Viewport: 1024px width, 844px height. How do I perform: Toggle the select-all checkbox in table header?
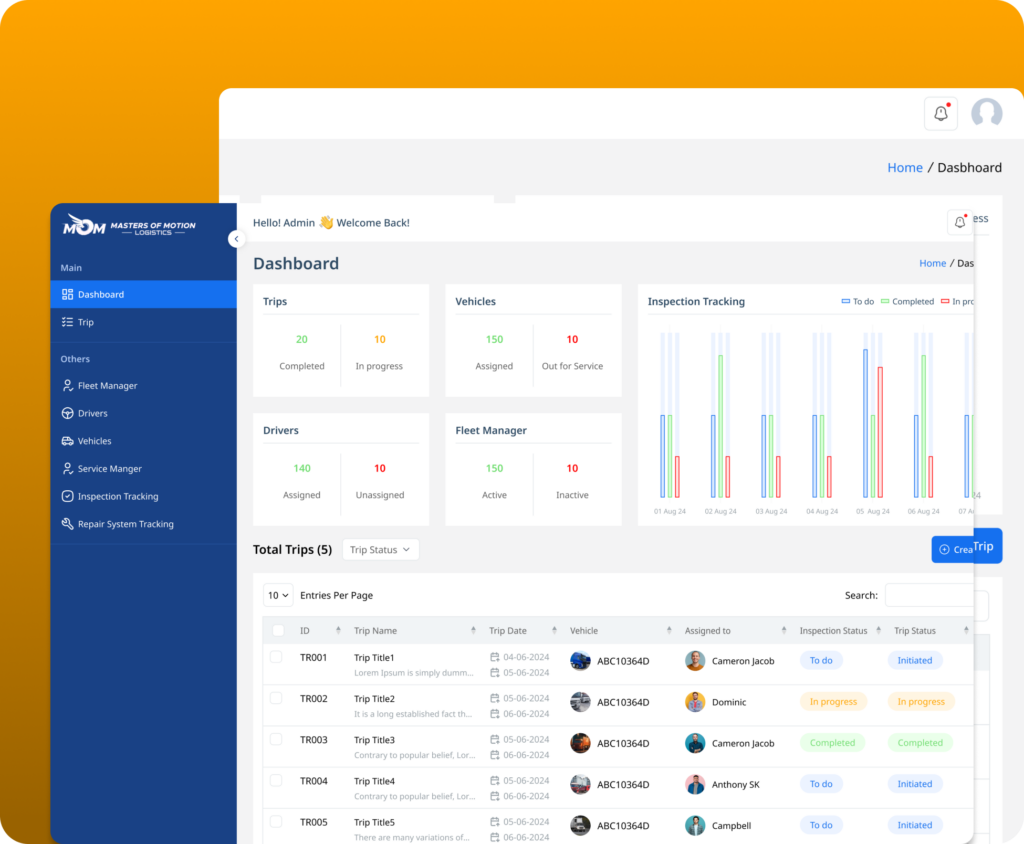pos(278,630)
